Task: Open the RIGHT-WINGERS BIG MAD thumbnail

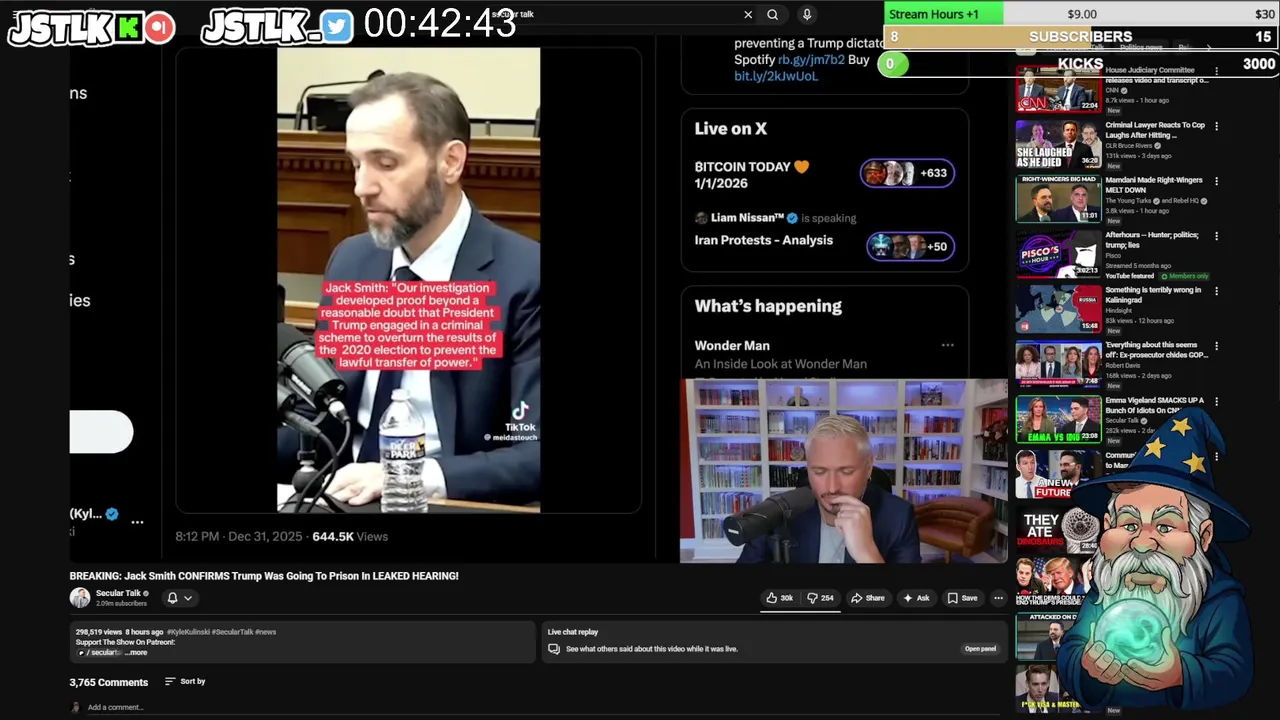Action: (1058, 199)
